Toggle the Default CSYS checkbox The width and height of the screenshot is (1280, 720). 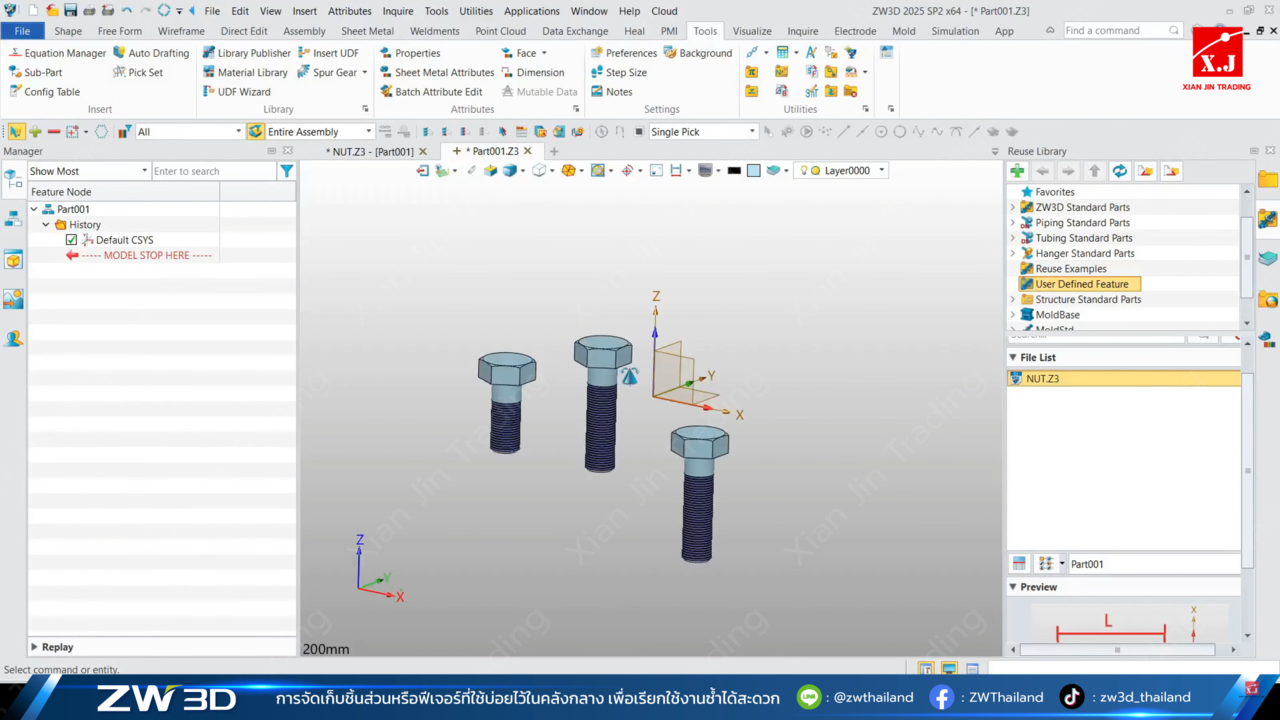pyautogui.click(x=71, y=240)
